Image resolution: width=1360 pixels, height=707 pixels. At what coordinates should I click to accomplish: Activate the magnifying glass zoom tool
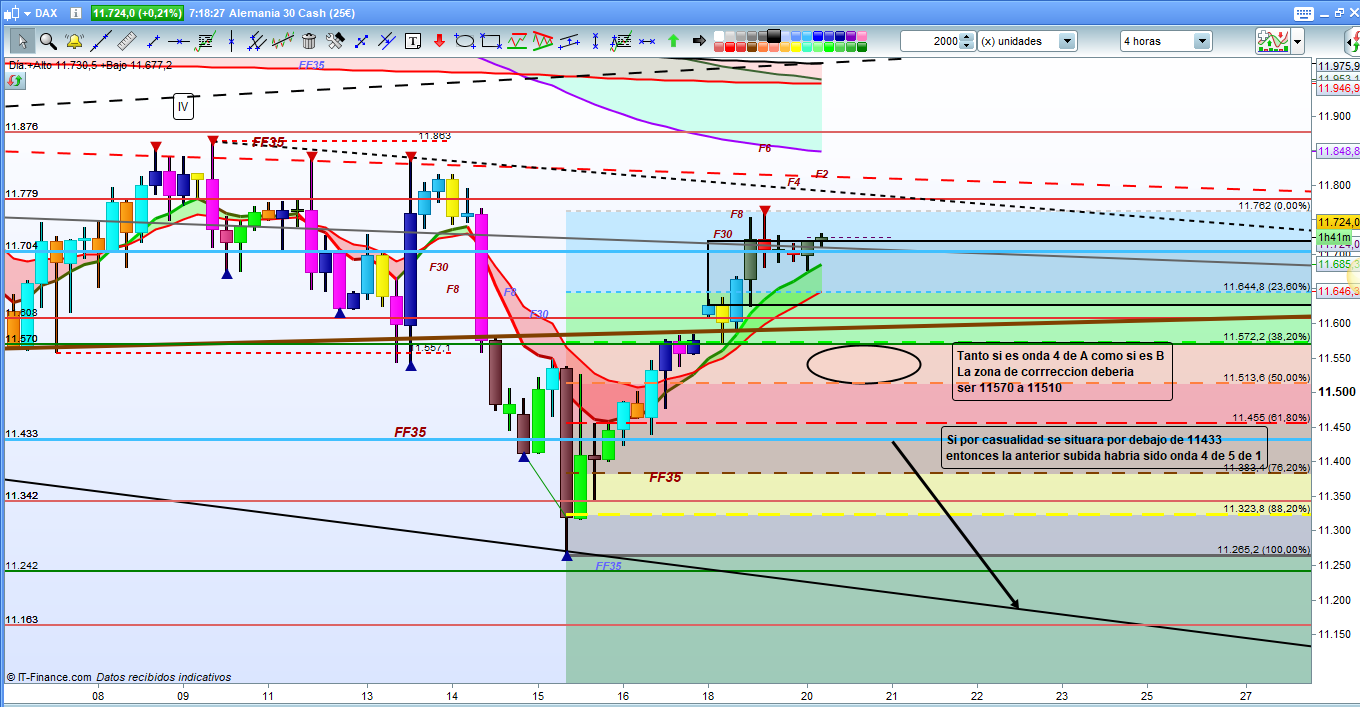click(47, 41)
